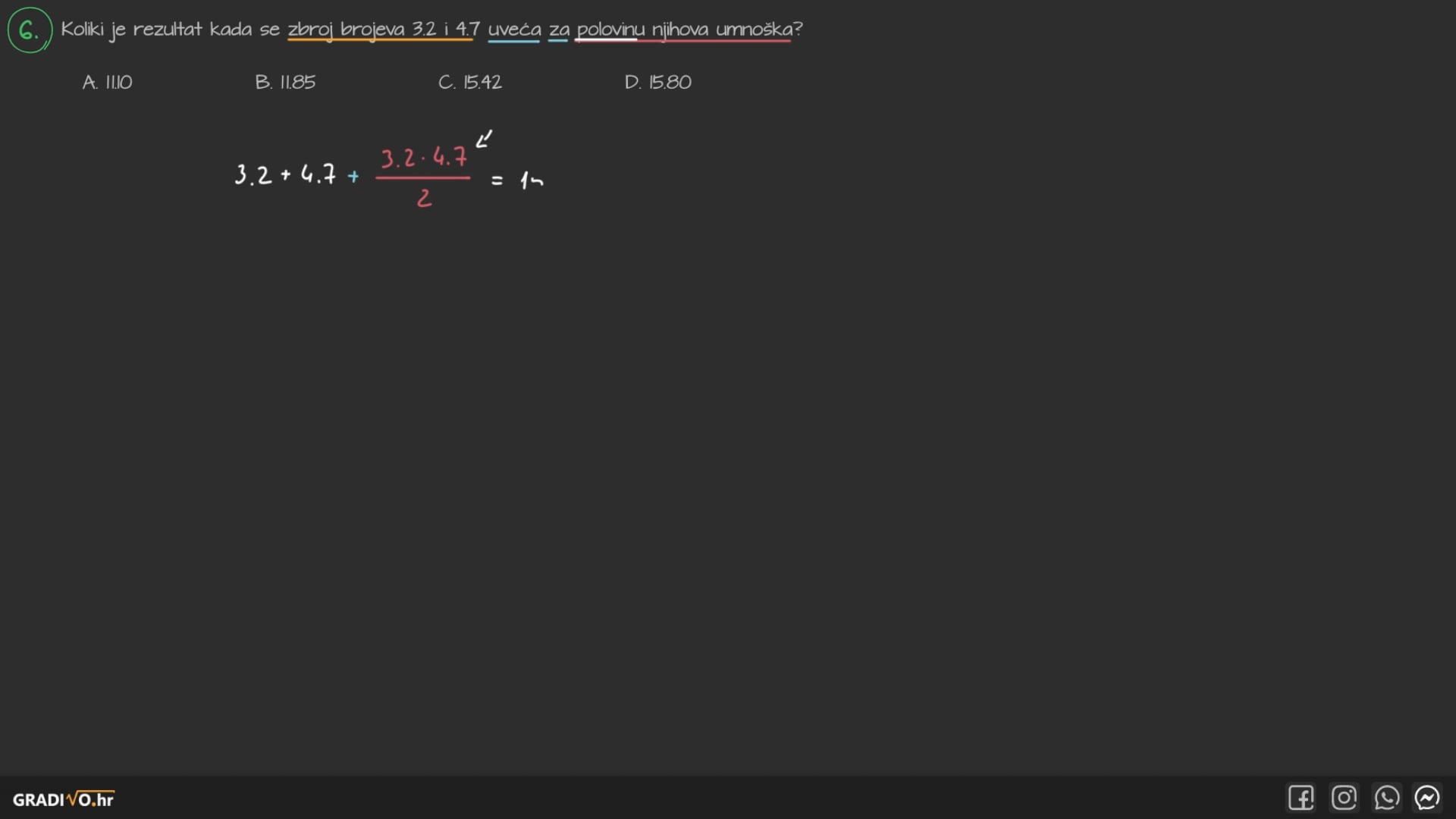Click the underlined phrase 'zbroj brojeva'

346,30
